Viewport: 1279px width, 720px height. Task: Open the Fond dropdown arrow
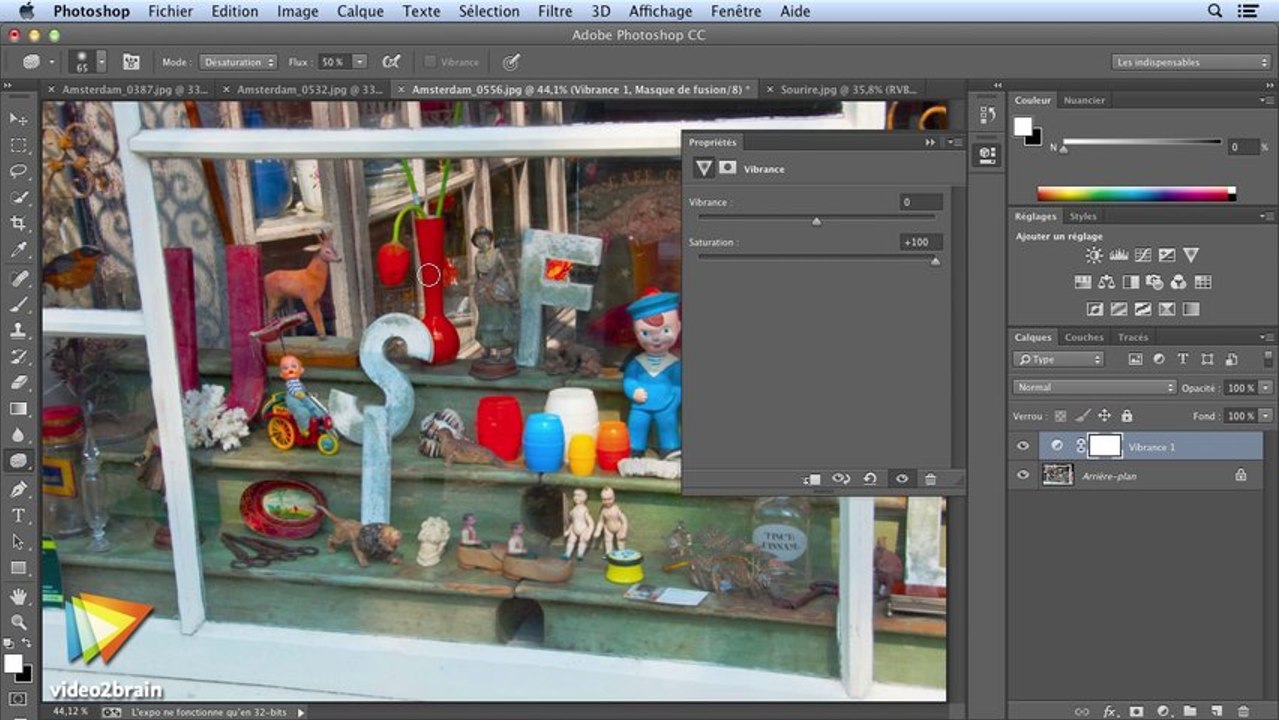click(x=1265, y=416)
